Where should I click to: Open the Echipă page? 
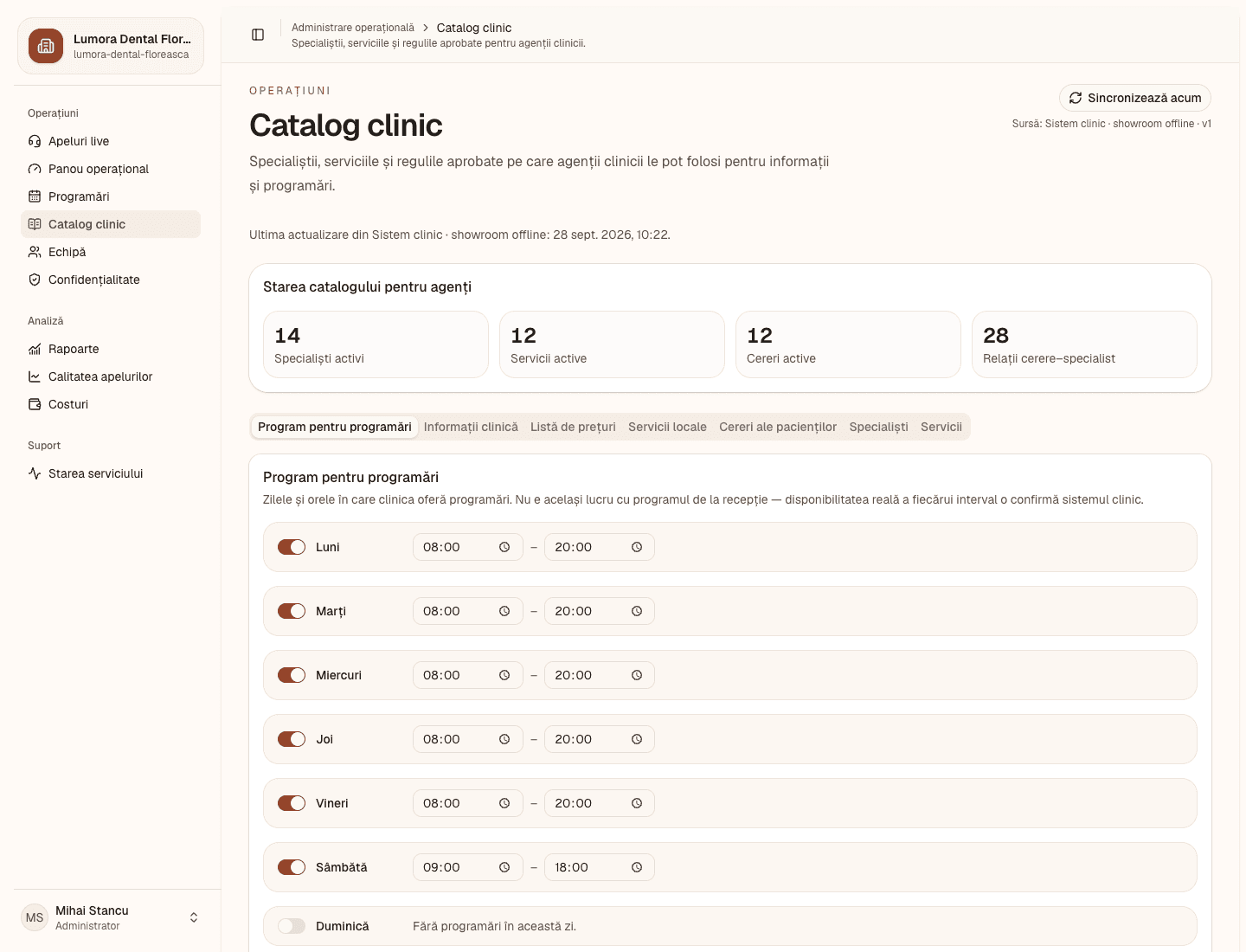pos(111,252)
